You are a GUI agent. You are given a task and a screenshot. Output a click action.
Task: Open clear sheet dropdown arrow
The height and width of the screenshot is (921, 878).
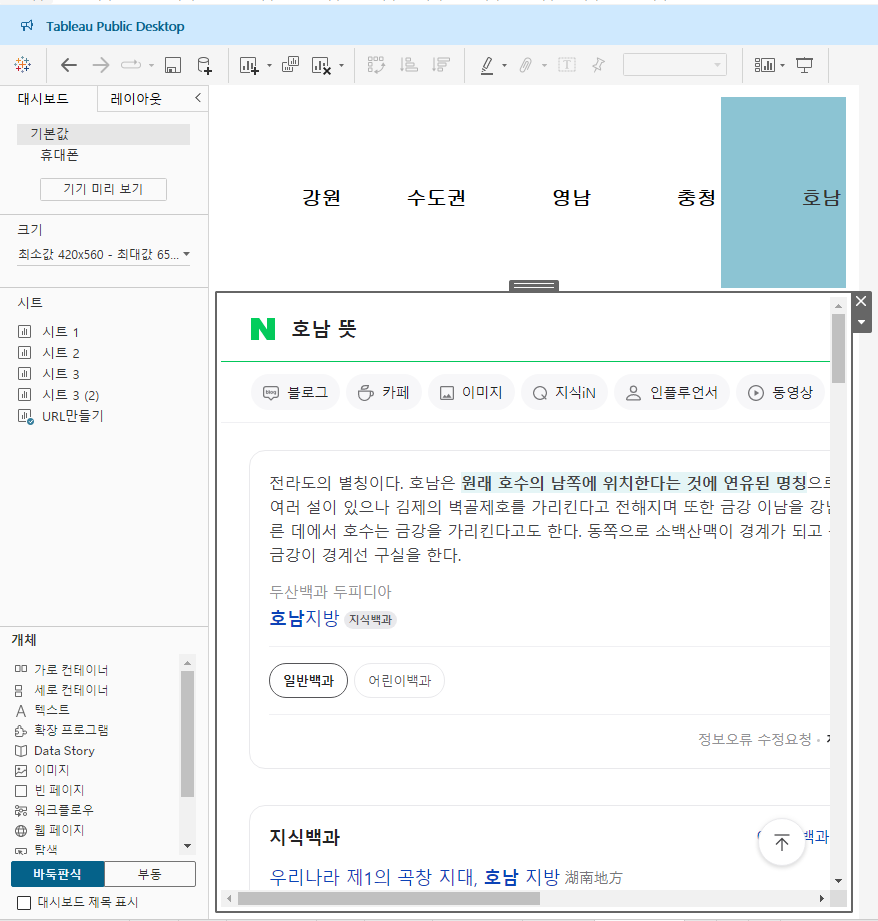tap(341, 65)
